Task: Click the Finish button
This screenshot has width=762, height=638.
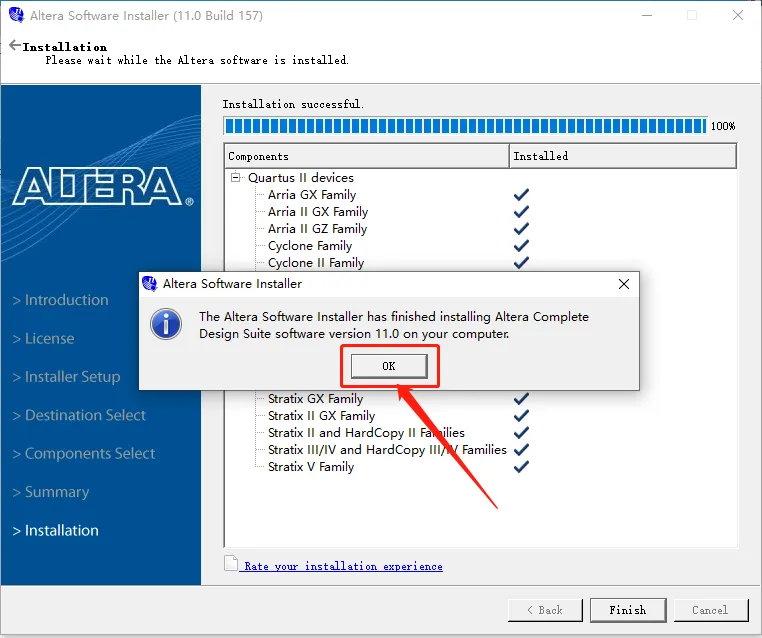Action: (628, 610)
